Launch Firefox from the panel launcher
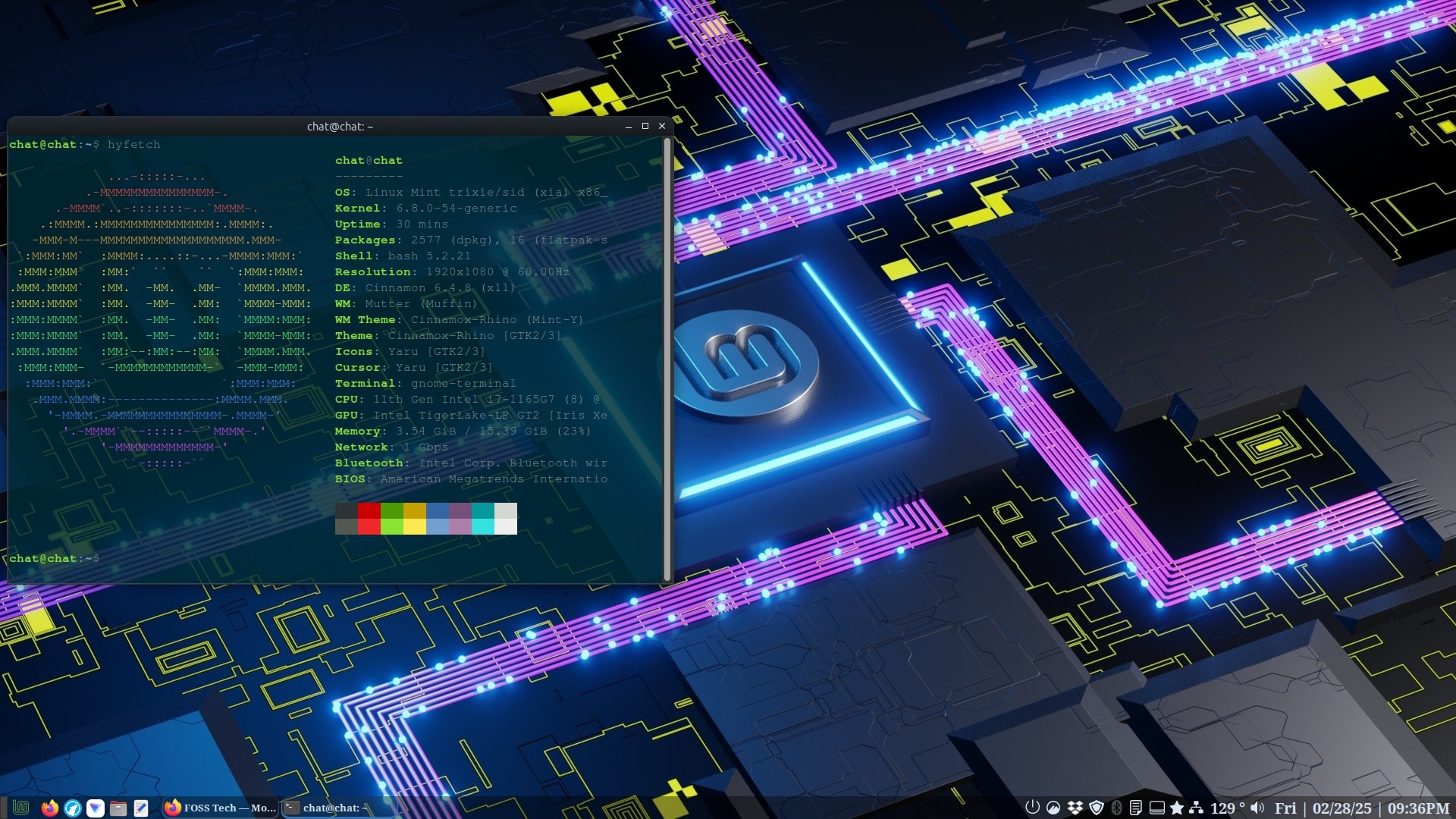Image resolution: width=1456 pixels, height=819 pixels. pos(50,808)
